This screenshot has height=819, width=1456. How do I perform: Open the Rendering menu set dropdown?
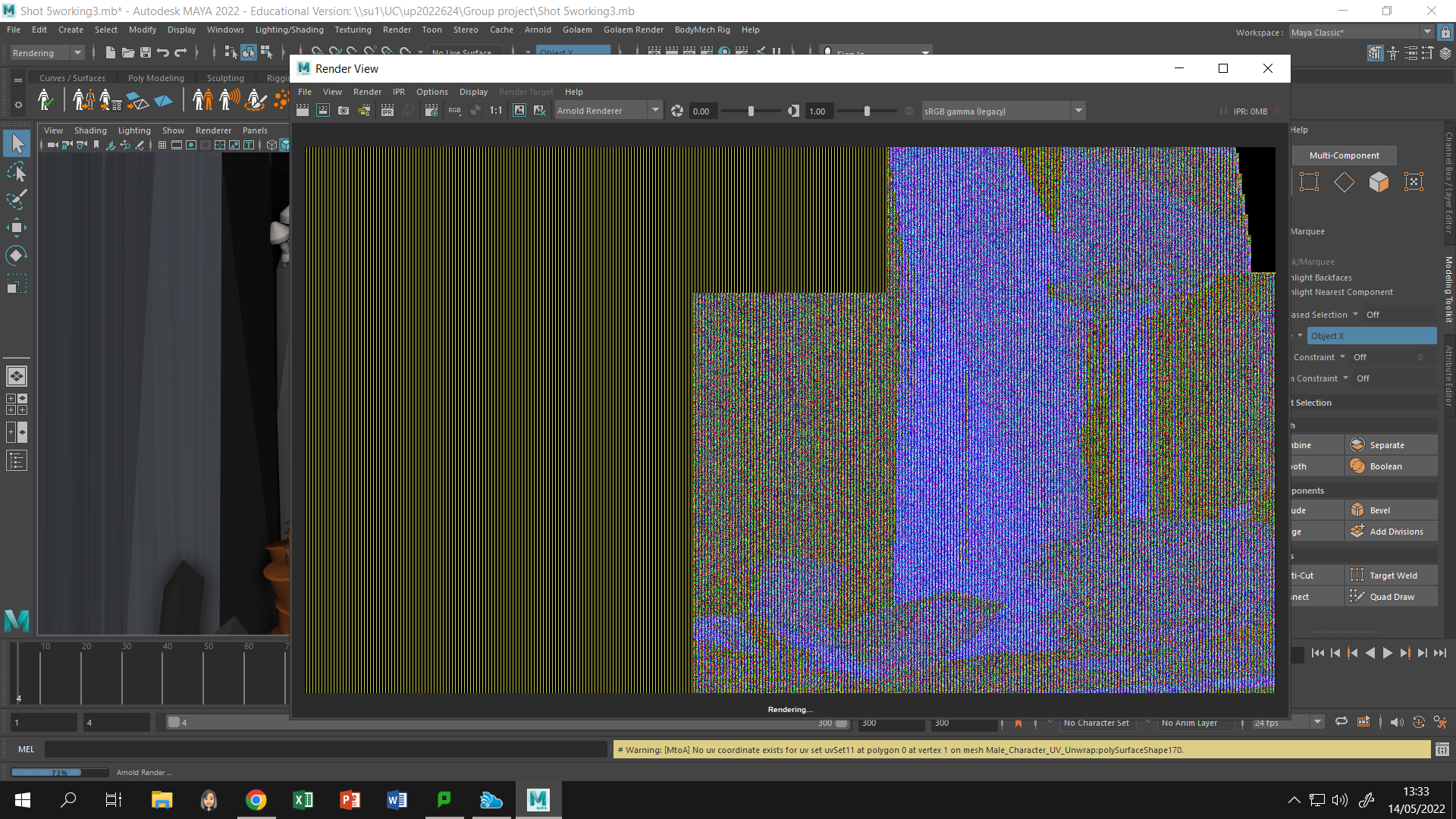tap(77, 52)
